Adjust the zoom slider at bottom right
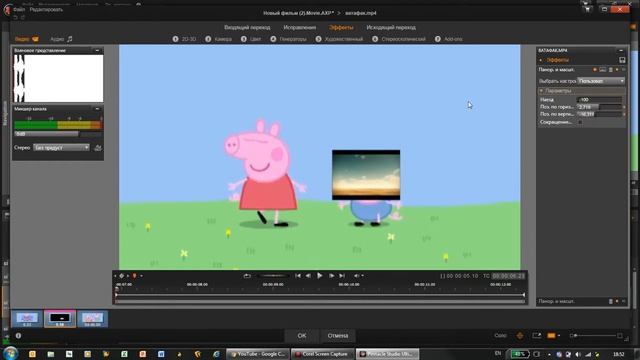The image size is (640, 360). (x=597, y=336)
